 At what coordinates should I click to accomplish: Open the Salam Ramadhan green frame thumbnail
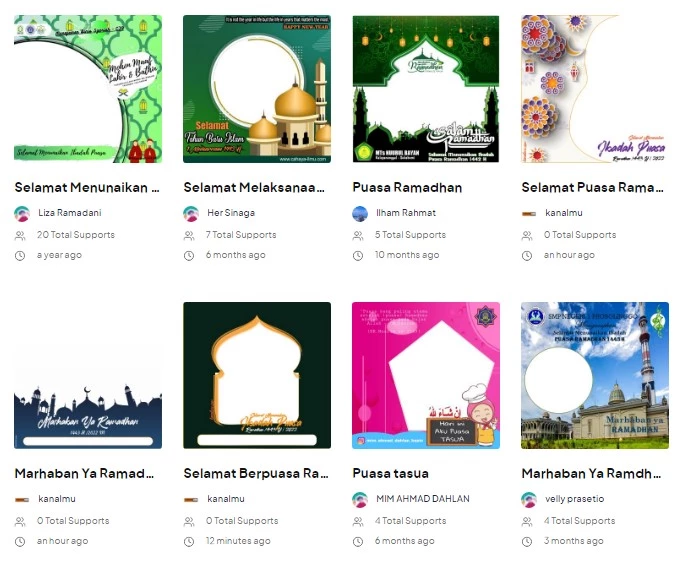point(426,89)
